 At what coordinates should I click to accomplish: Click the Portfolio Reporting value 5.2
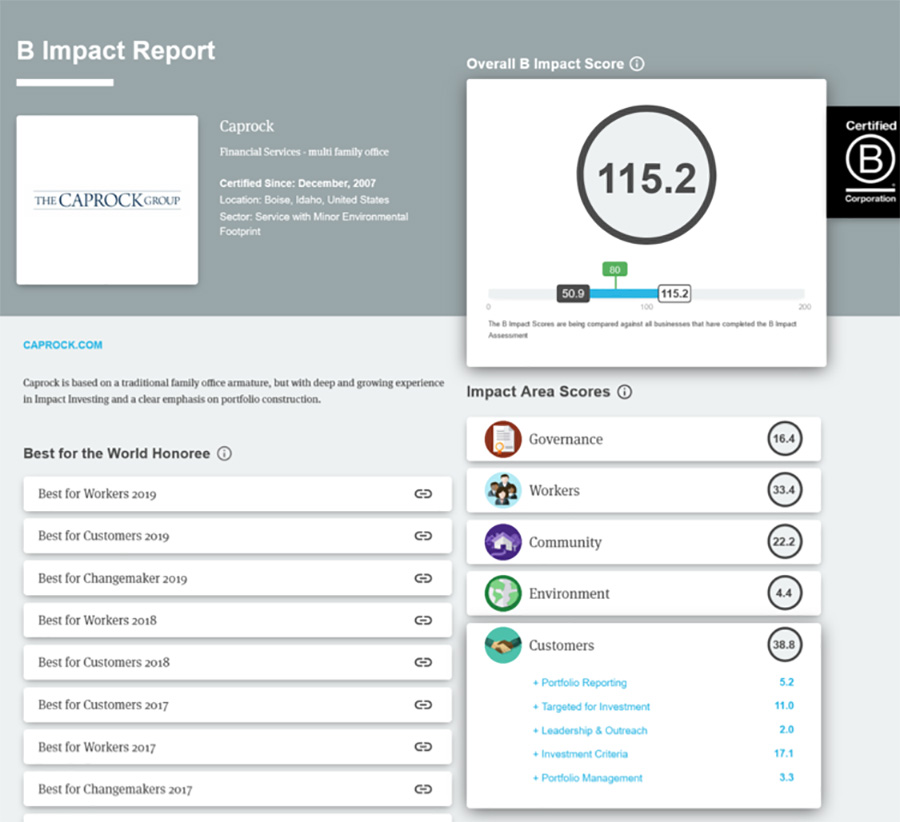point(786,682)
